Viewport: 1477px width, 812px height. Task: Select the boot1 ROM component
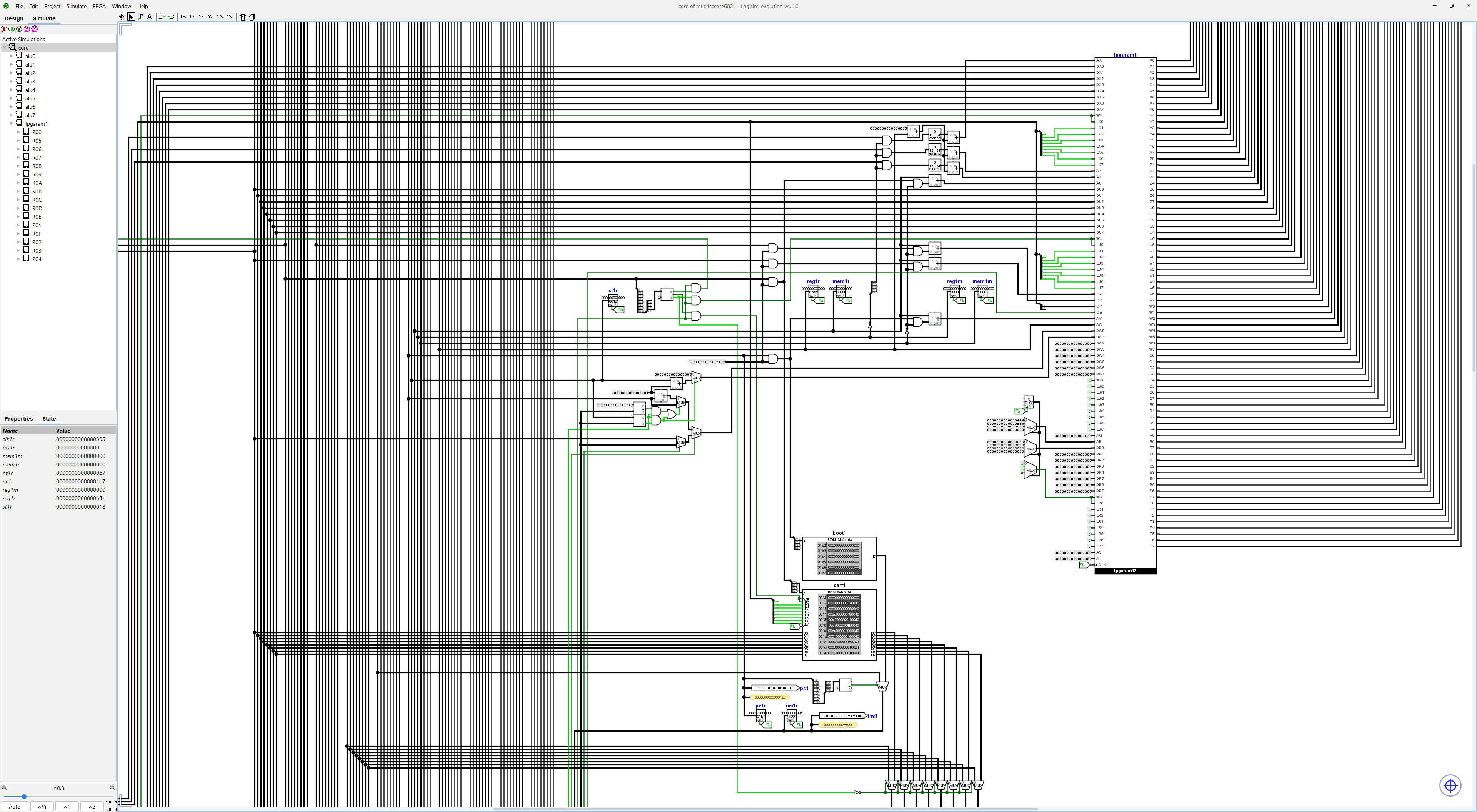(x=839, y=559)
